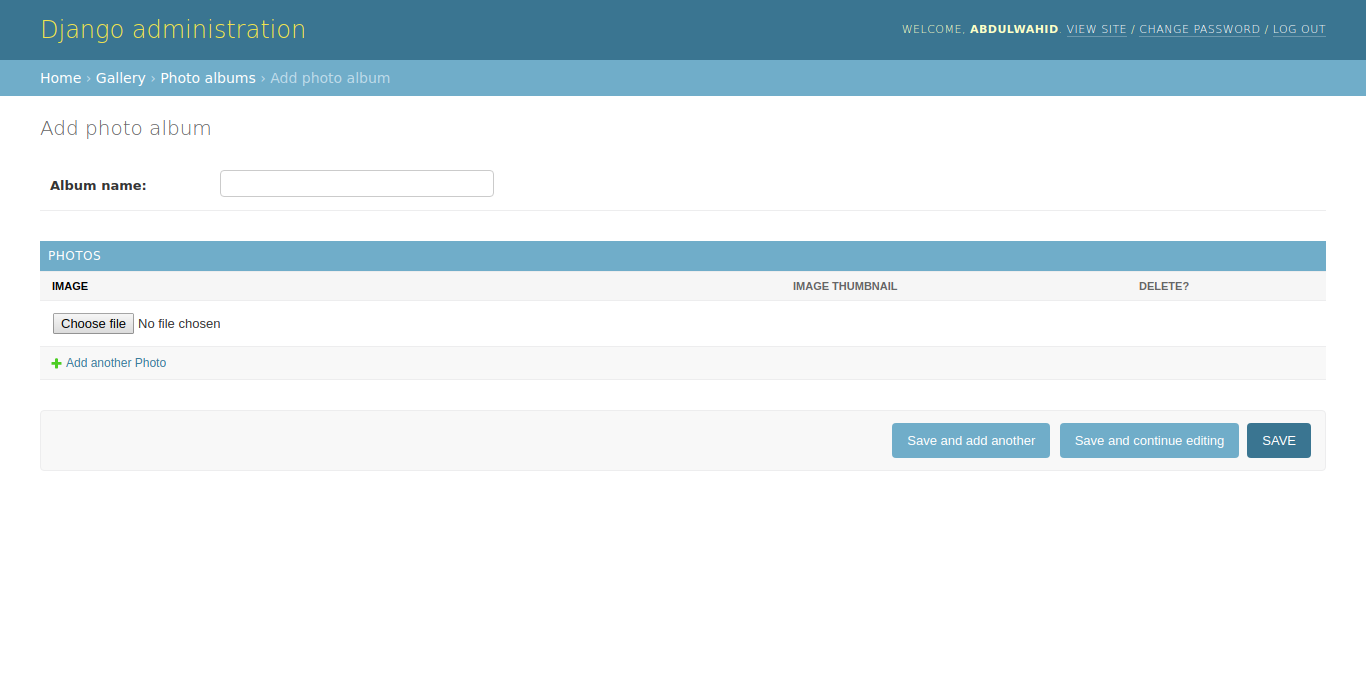Viewport: 1366px width, 678px height.
Task: Open the Choose file button for the image
Action: pos(93,324)
